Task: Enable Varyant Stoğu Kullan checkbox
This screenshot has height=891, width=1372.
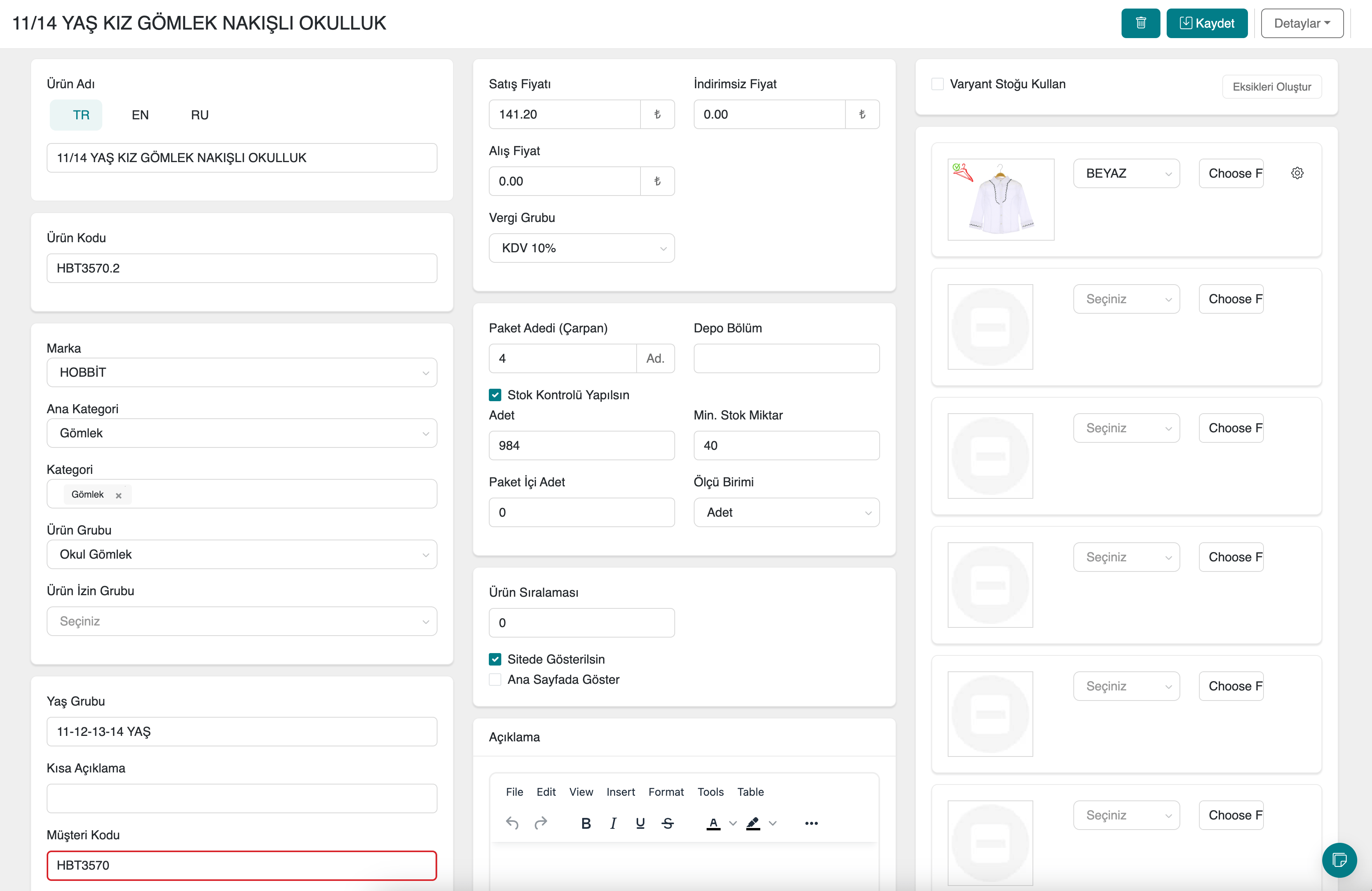Action: (937, 84)
